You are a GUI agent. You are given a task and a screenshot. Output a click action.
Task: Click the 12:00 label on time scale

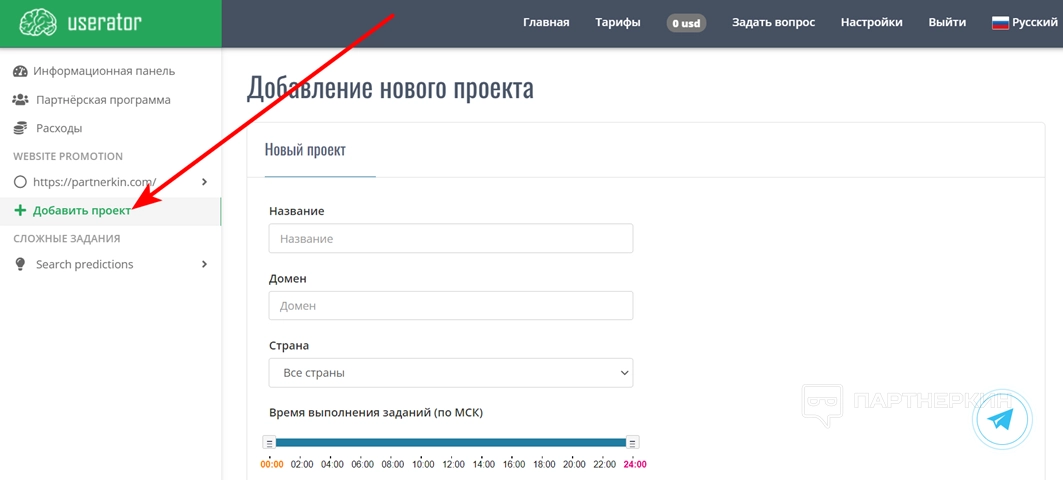[453, 464]
